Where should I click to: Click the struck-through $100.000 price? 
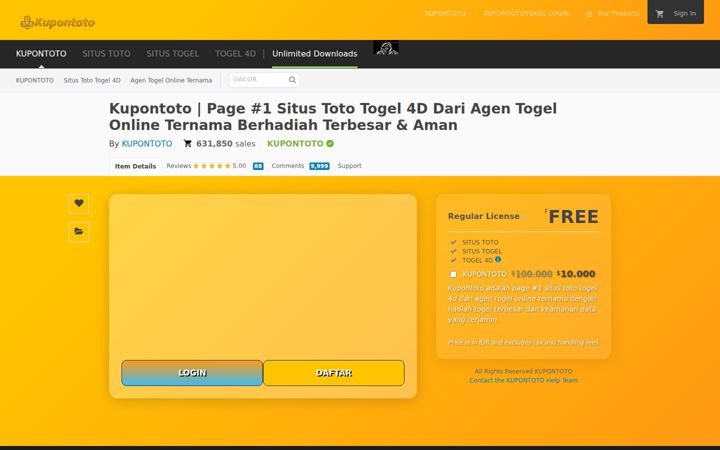point(532,274)
